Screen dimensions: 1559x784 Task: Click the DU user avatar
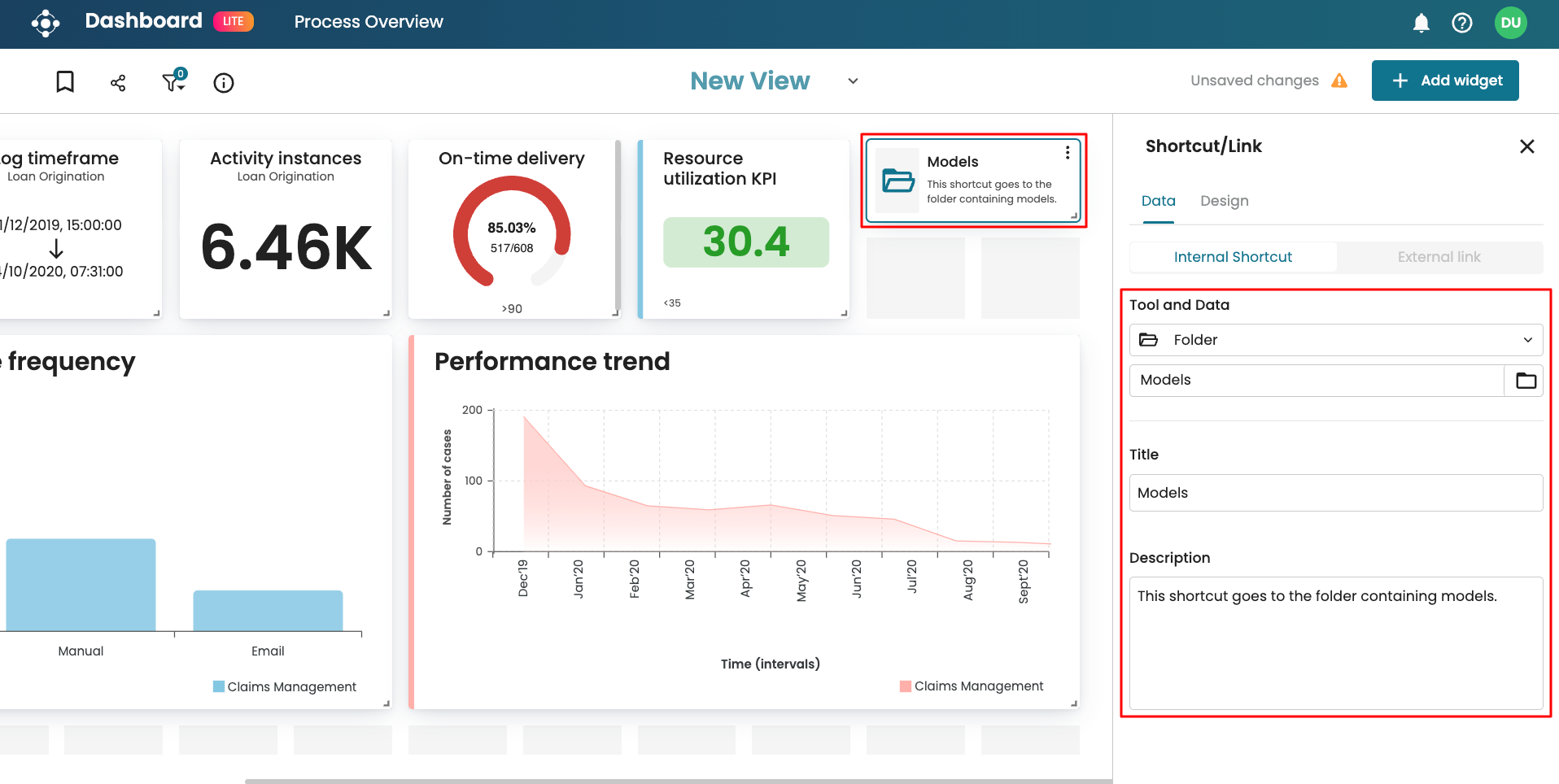1510,23
